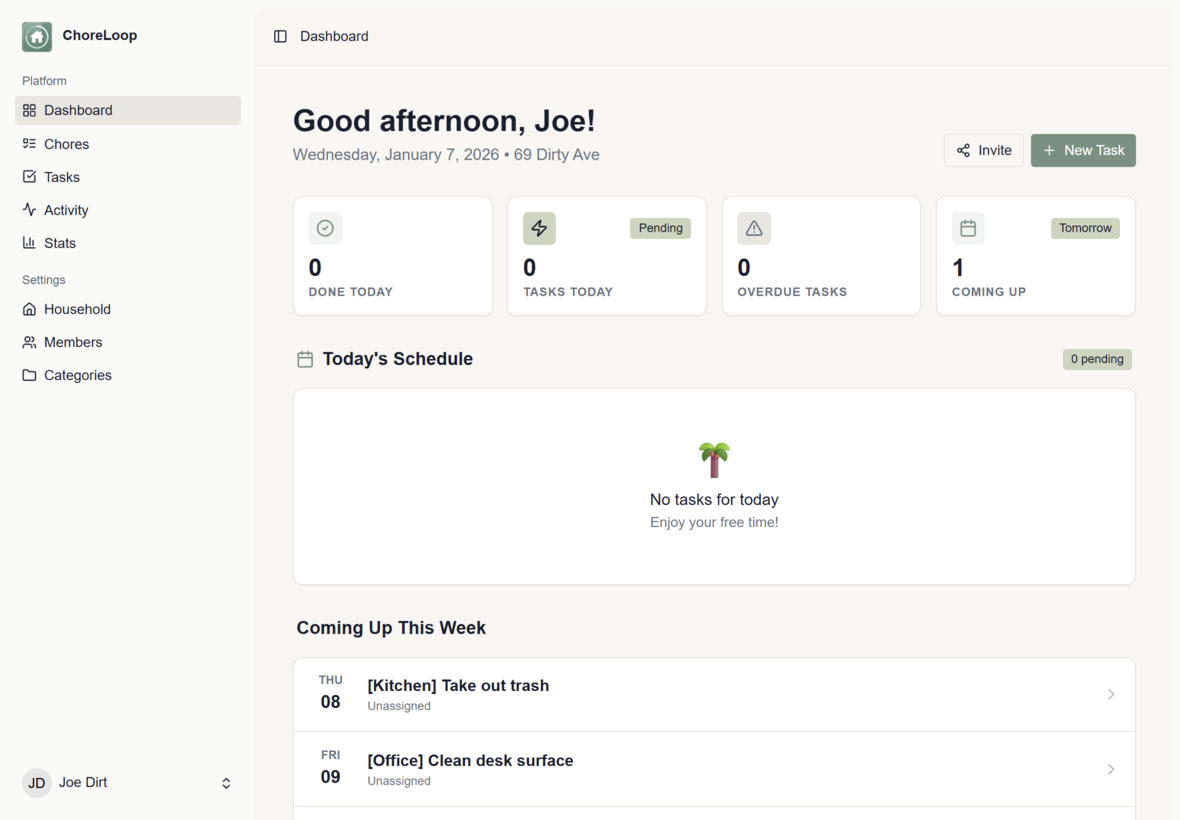Click the No tasks for today message
Viewport: 1180px width, 820px height.
(x=714, y=500)
